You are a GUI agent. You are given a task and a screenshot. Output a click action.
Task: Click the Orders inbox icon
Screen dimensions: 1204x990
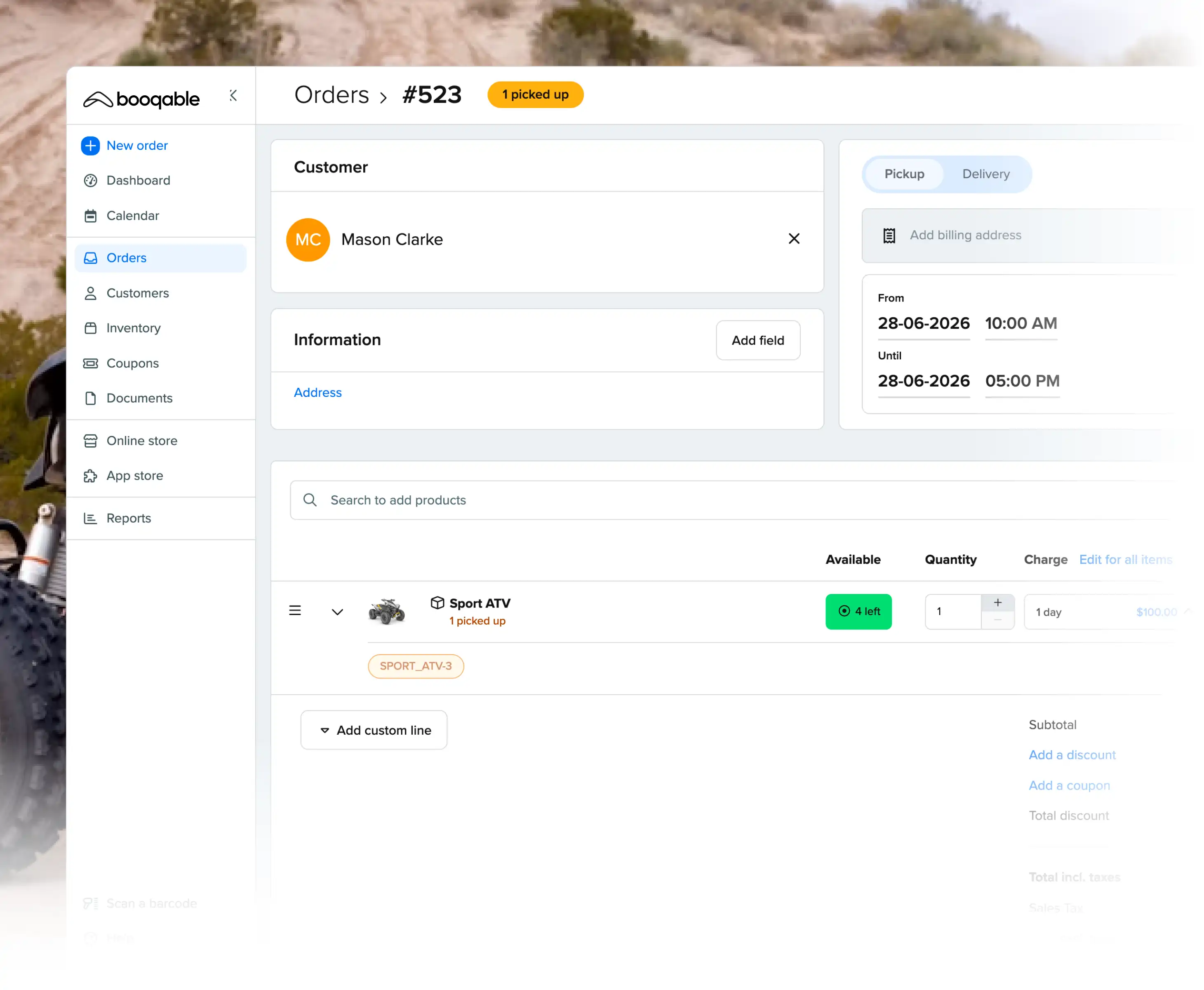coord(90,258)
